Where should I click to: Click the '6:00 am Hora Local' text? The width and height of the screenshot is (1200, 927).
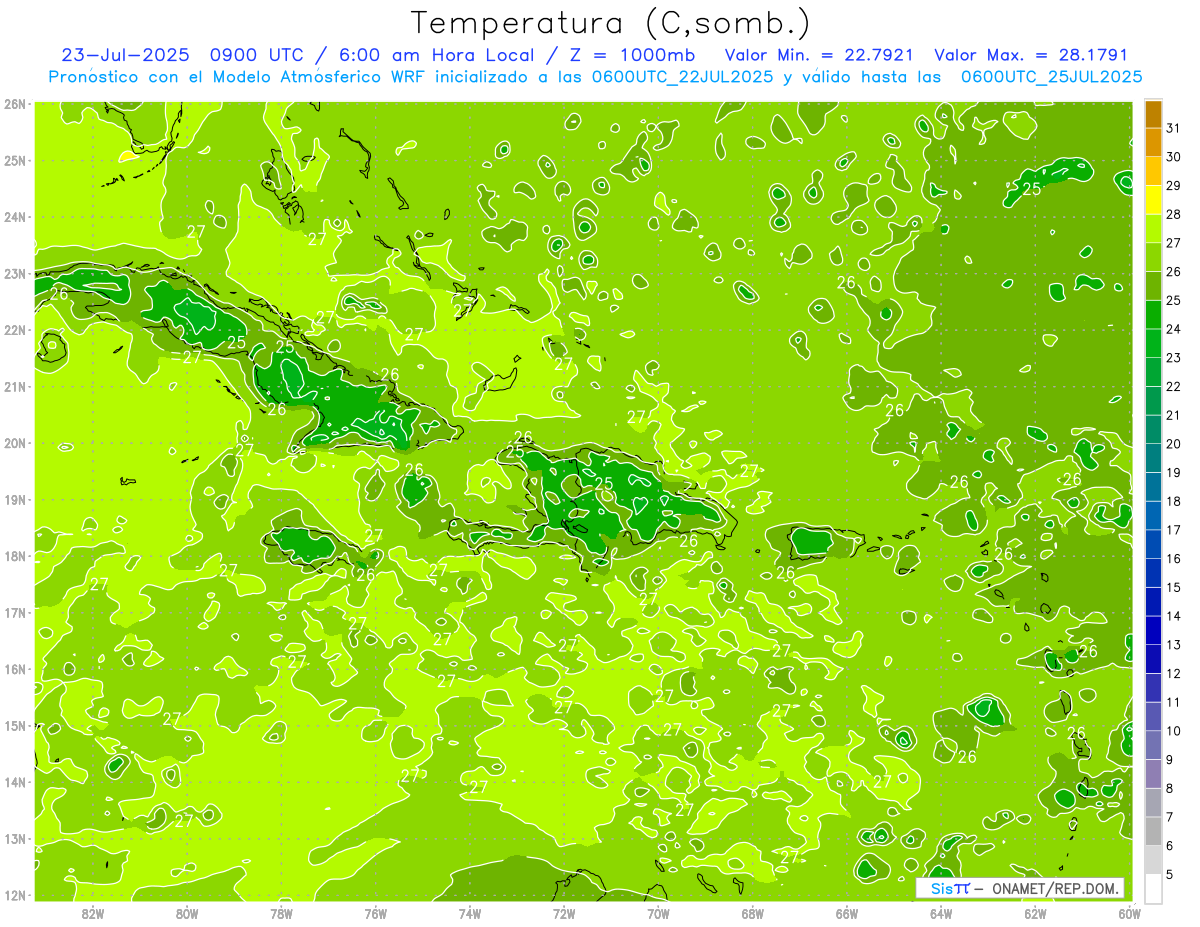click(x=433, y=55)
